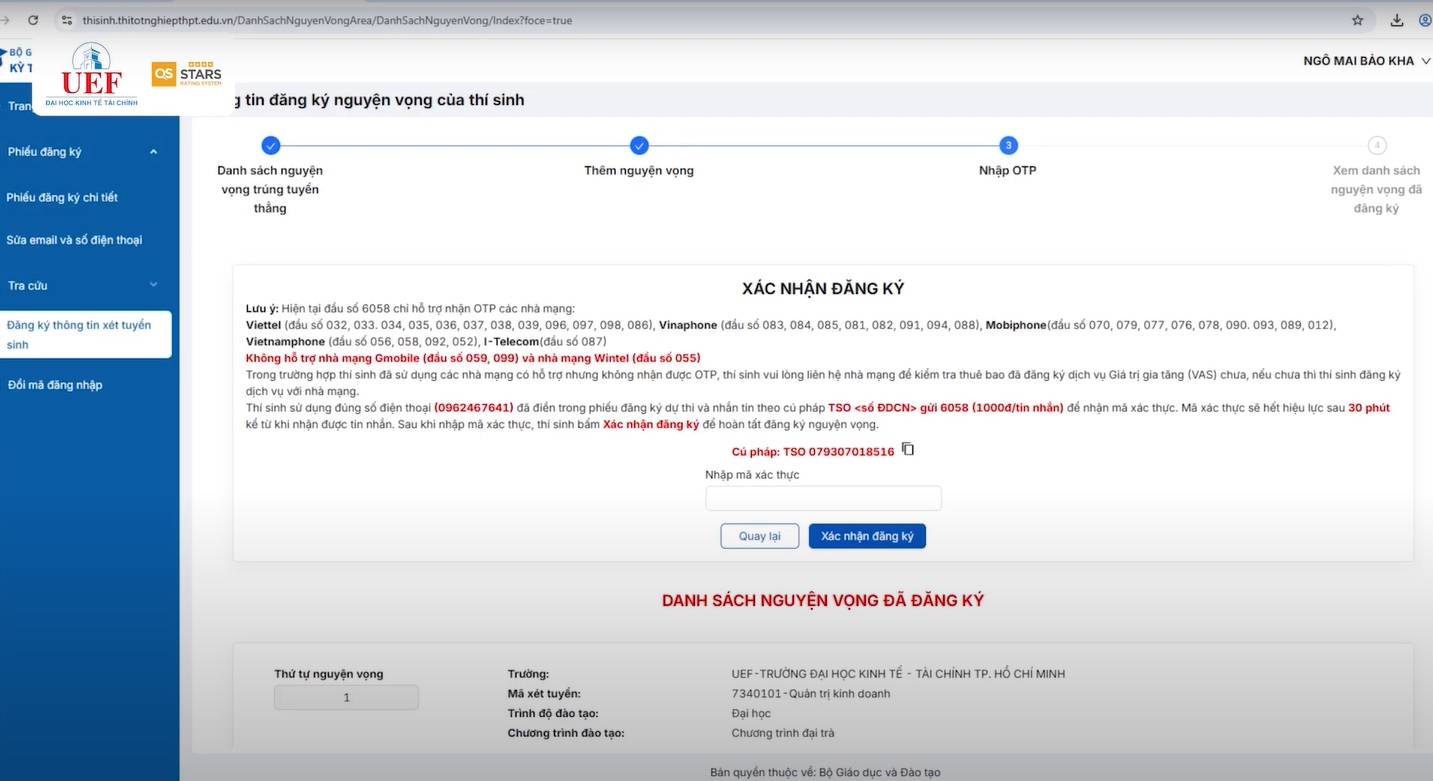The width and height of the screenshot is (1433, 781).
Task: Click the "Thứ tự nguyện vọng" number box
Action: pyautogui.click(x=346, y=698)
